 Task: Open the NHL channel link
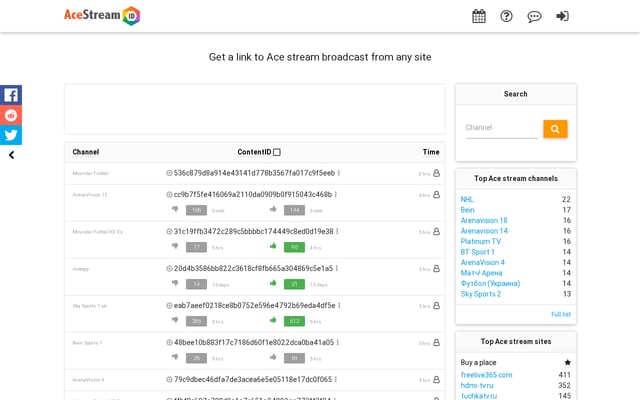pos(467,200)
